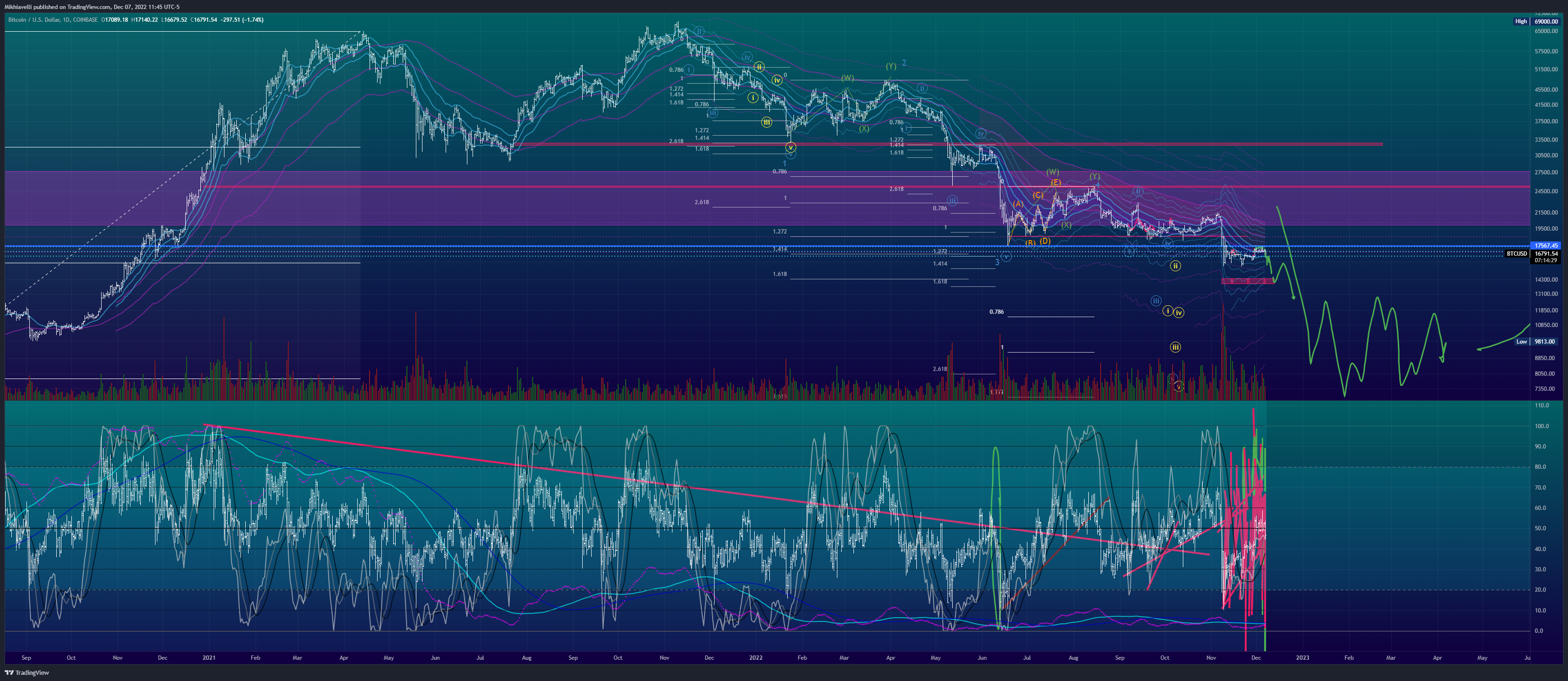Select the orange (A) wave label
Screen dimensions: 1568x681
coord(1018,204)
